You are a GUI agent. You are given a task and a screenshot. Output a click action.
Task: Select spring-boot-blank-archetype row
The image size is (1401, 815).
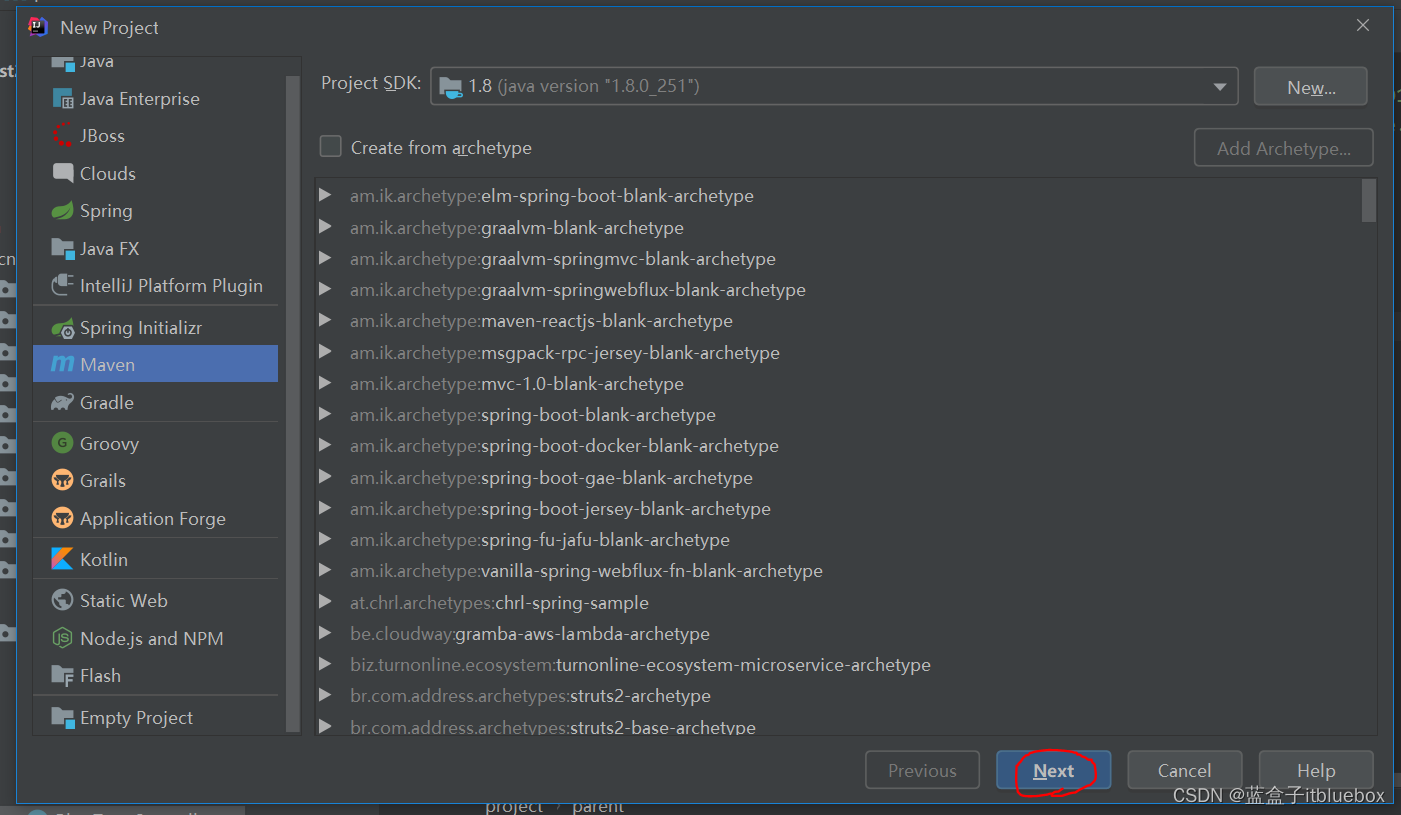(846, 414)
